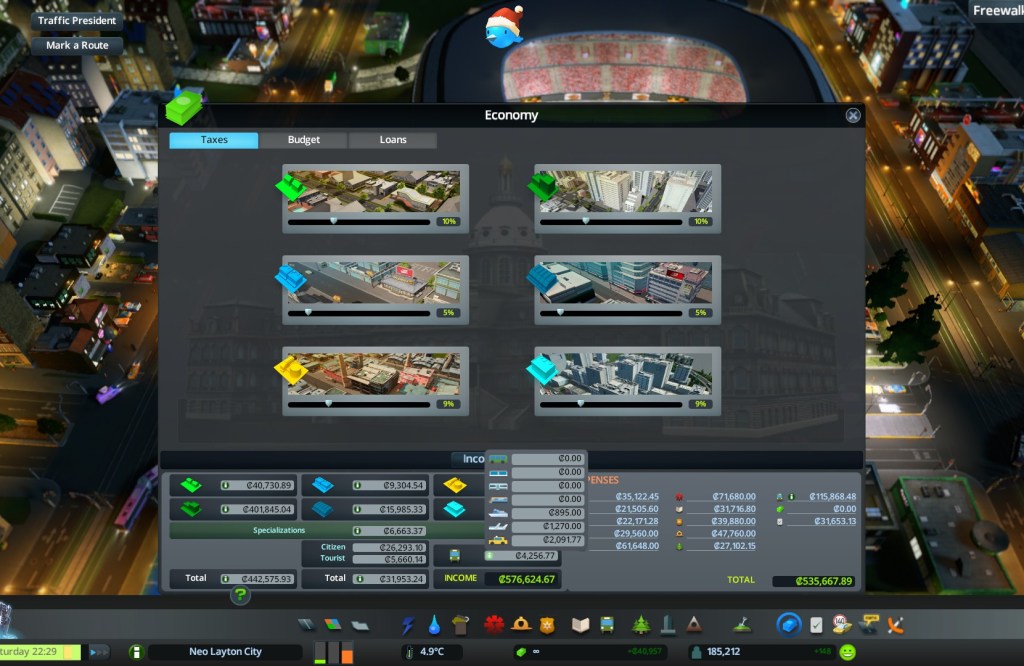Expand the yellow bus public transport income
Viewport: 1024px width, 666px height.
pos(455,555)
